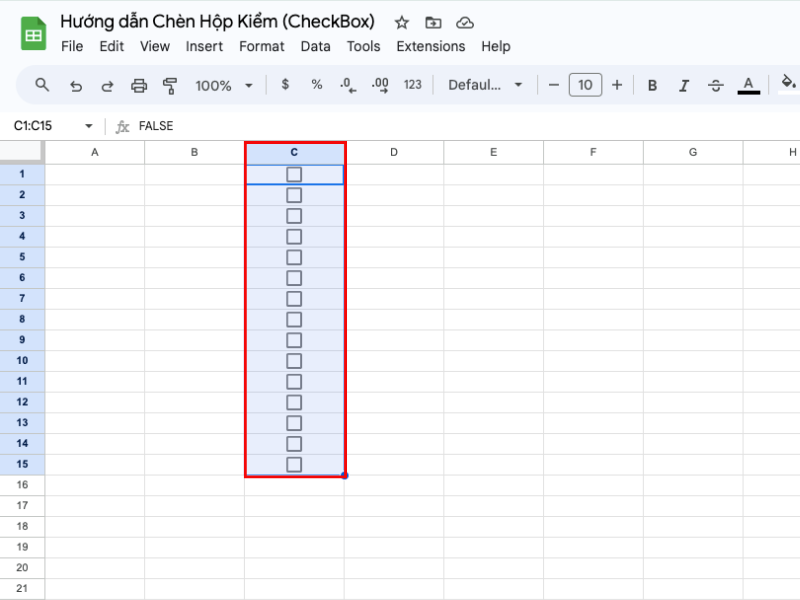
Task: Print the spreadsheet
Action: [x=139, y=85]
